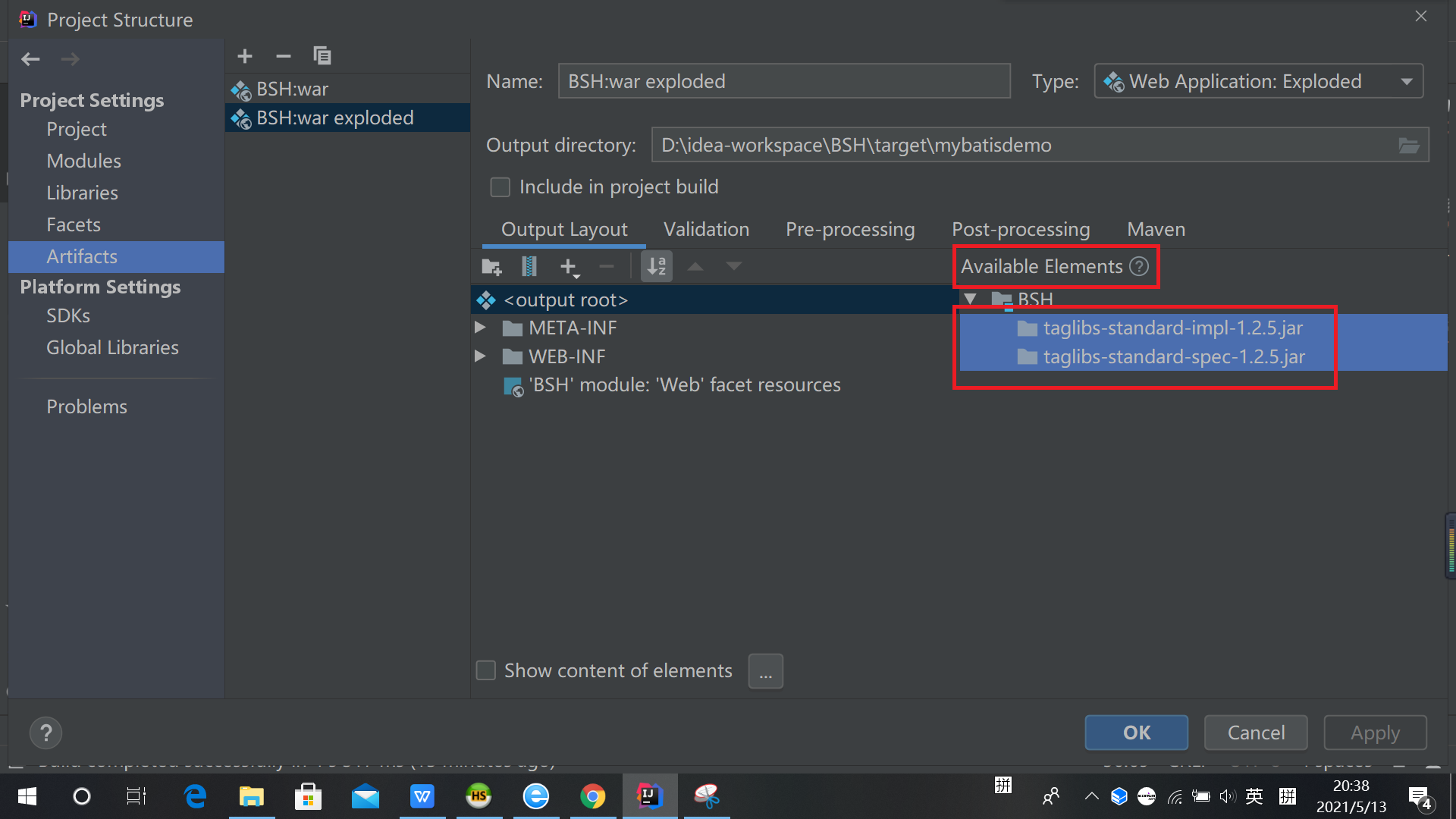The image size is (1456, 819).
Task: Click the sort elements by name icon
Action: [657, 267]
